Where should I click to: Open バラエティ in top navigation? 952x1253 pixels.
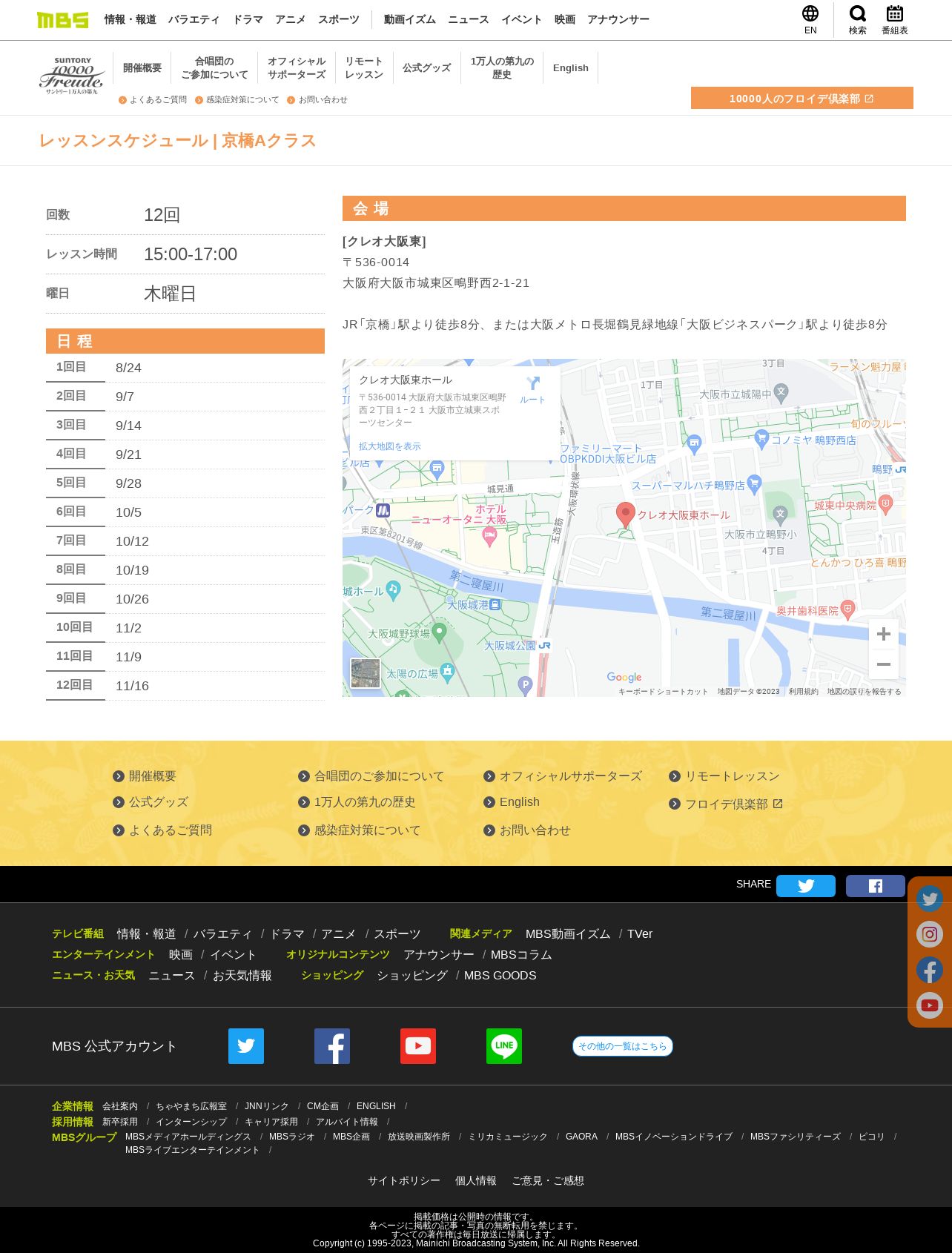coord(194,20)
